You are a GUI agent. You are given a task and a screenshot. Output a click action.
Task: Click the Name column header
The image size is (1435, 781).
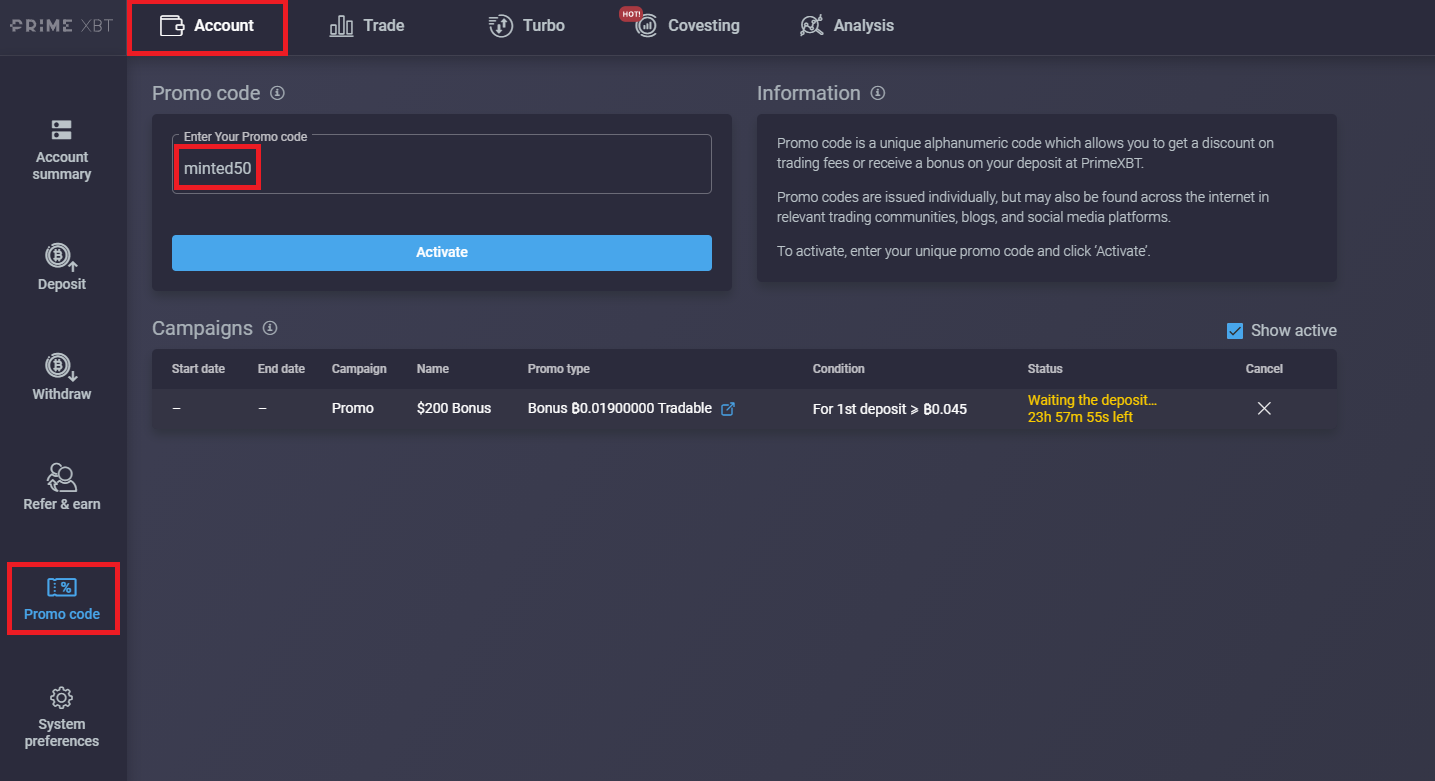click(433, 369)
